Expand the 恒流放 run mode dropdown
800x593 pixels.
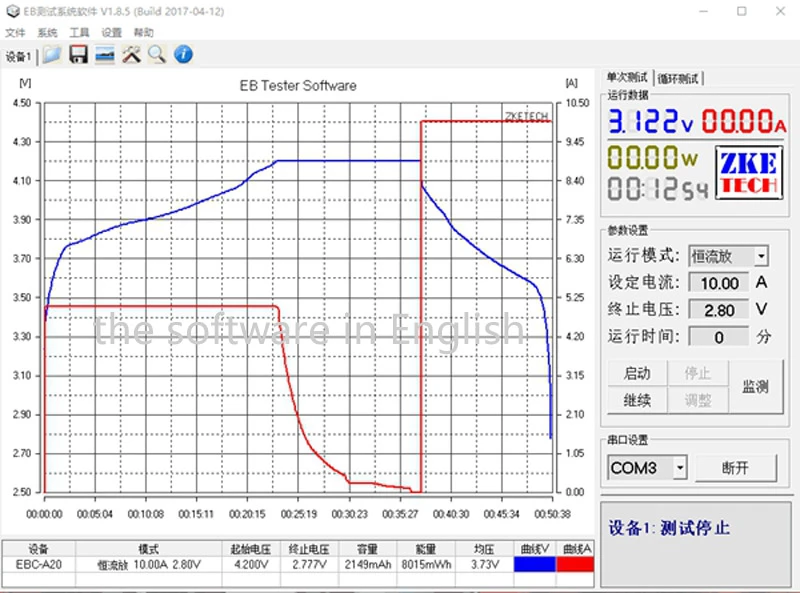[761, 256]
